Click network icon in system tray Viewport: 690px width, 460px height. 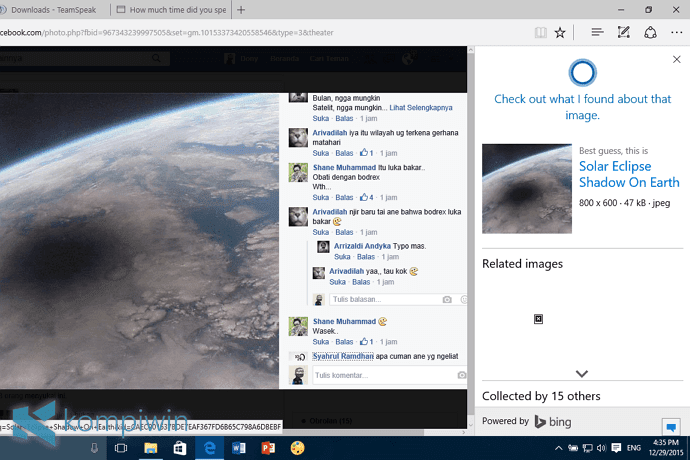(x=587, y=448)
